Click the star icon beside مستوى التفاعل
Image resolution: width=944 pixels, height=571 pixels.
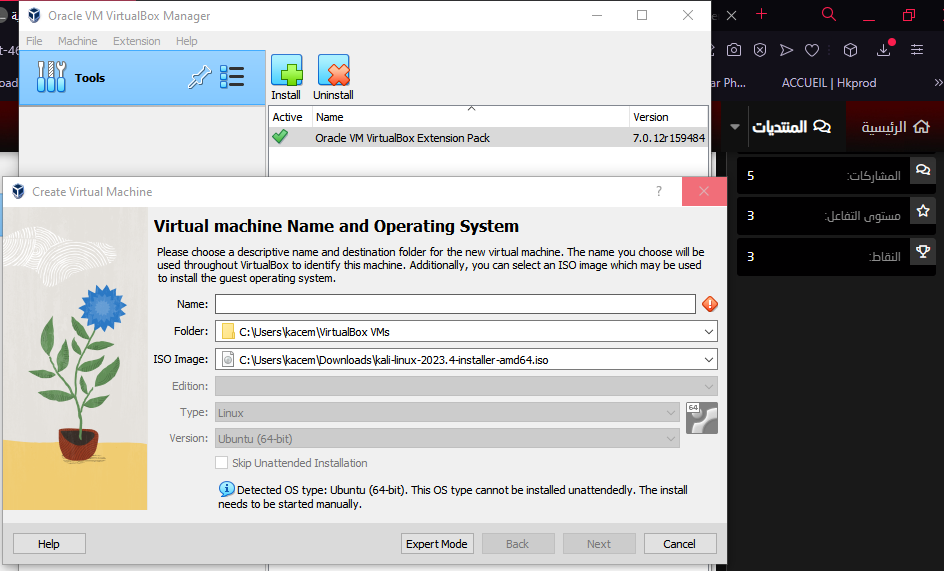(923, 211)
